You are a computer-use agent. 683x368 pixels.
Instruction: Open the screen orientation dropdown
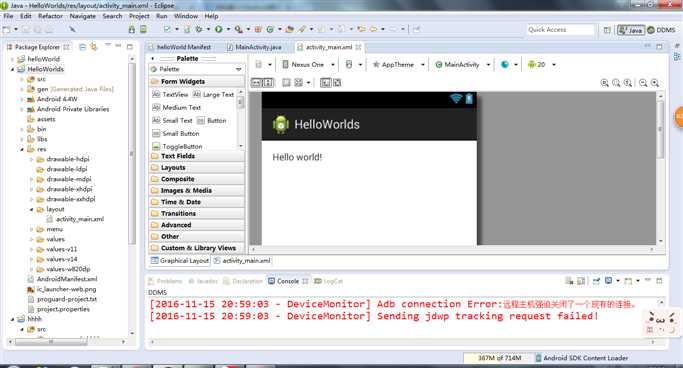[353, 64]
